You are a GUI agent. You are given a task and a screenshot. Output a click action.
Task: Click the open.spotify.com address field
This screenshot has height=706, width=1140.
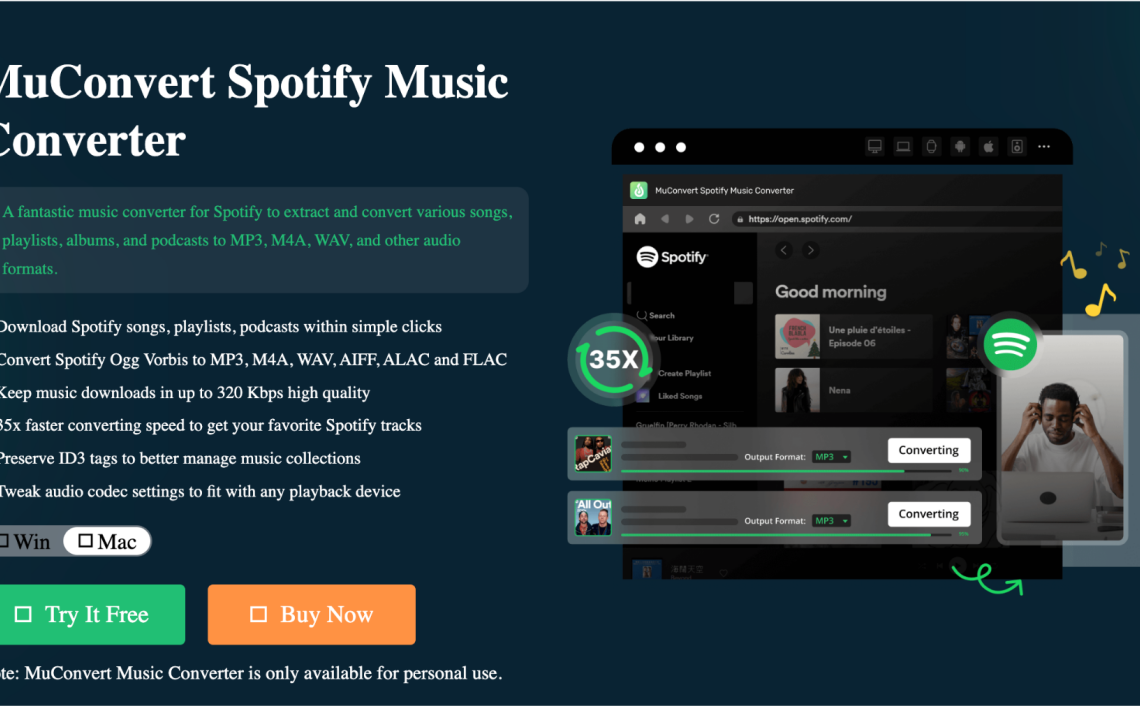tap(896, 219)
